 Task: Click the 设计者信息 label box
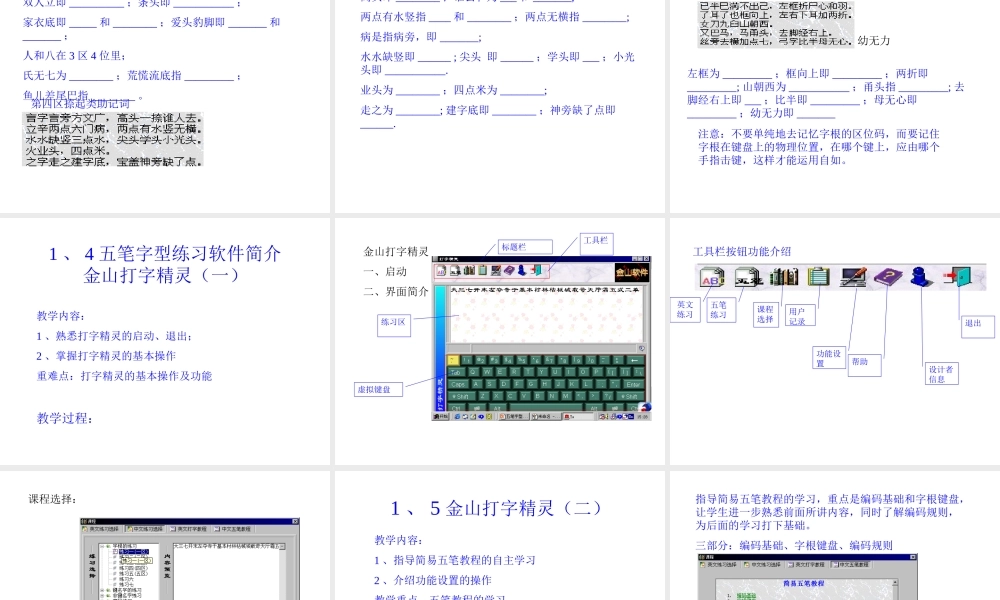tap(942, 374)
